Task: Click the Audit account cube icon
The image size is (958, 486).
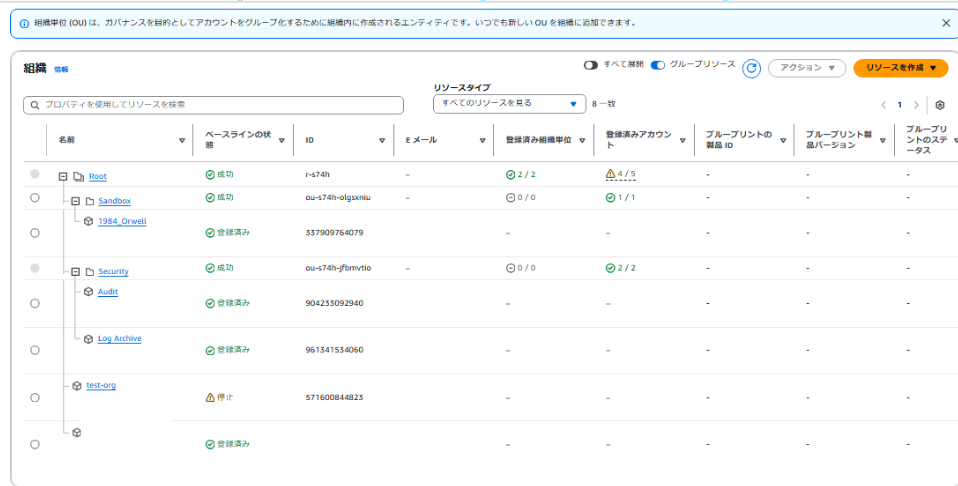Action: coord(89,292)
